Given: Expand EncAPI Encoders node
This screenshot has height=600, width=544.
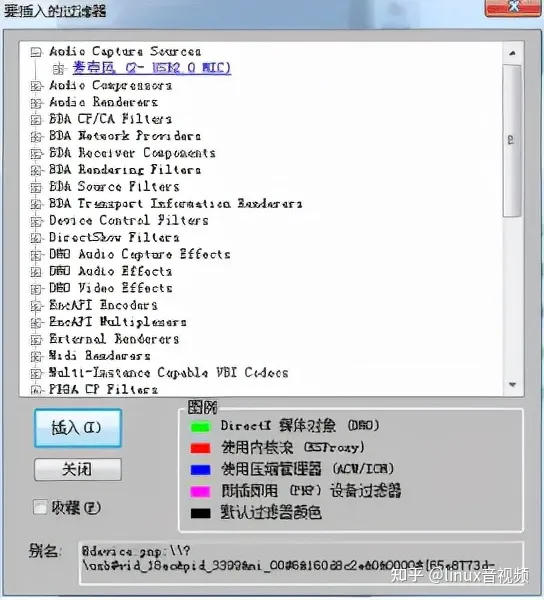Looking at the screenshot, I should click(x=36, y=306).
